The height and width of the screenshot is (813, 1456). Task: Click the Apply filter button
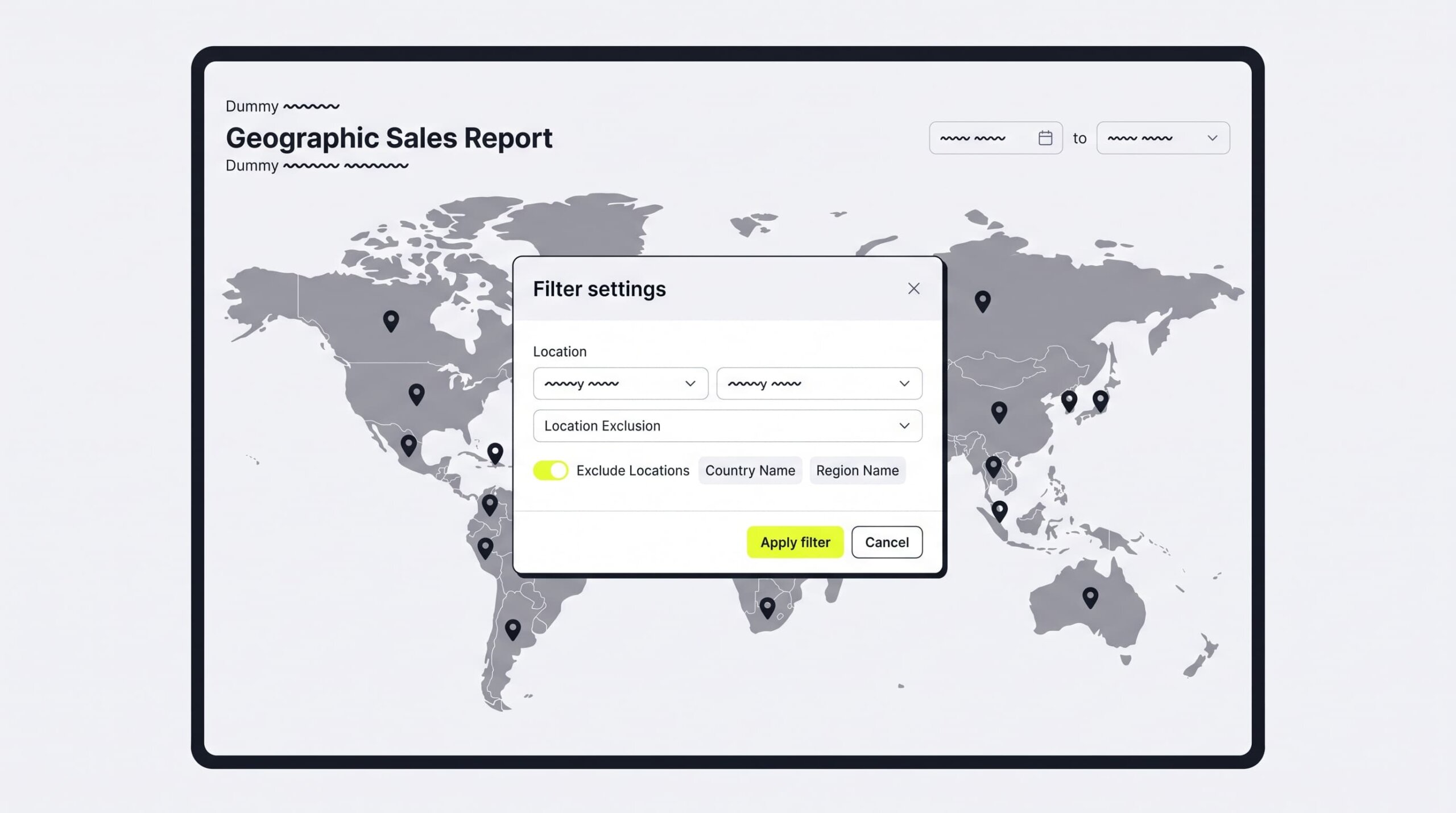tap(795, 542)
